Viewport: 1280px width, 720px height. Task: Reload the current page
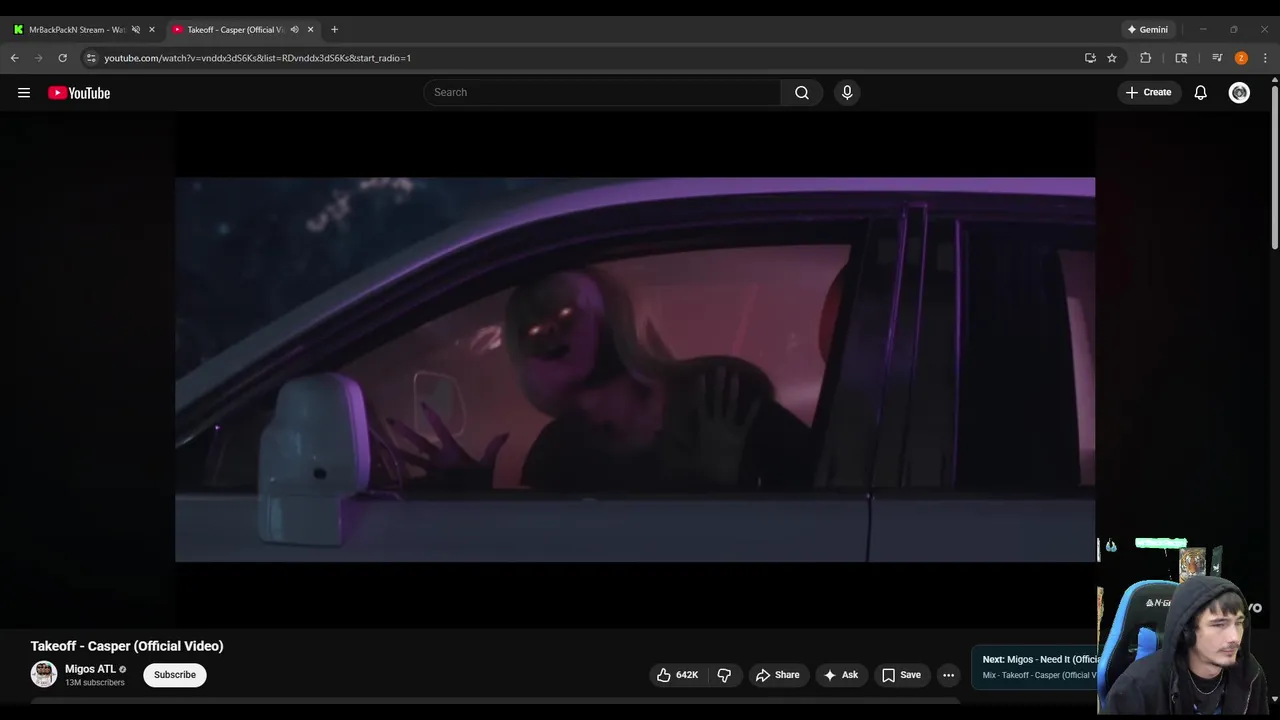tap(62, 58)
